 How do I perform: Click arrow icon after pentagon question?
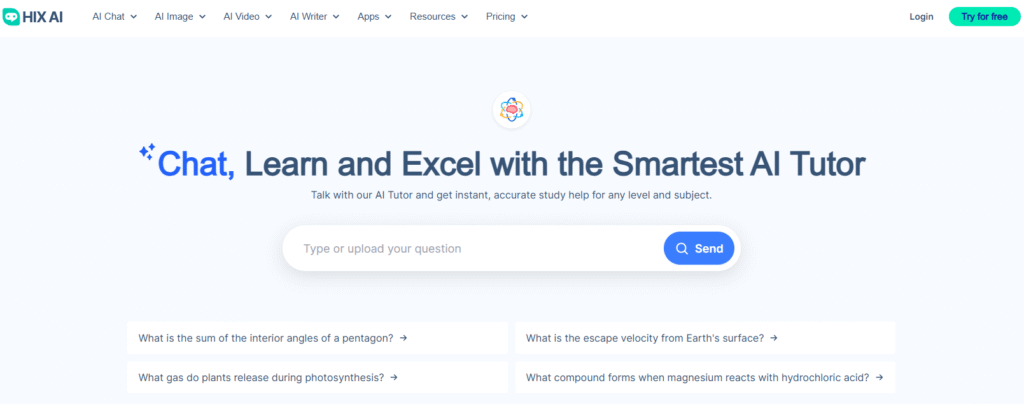403,338
